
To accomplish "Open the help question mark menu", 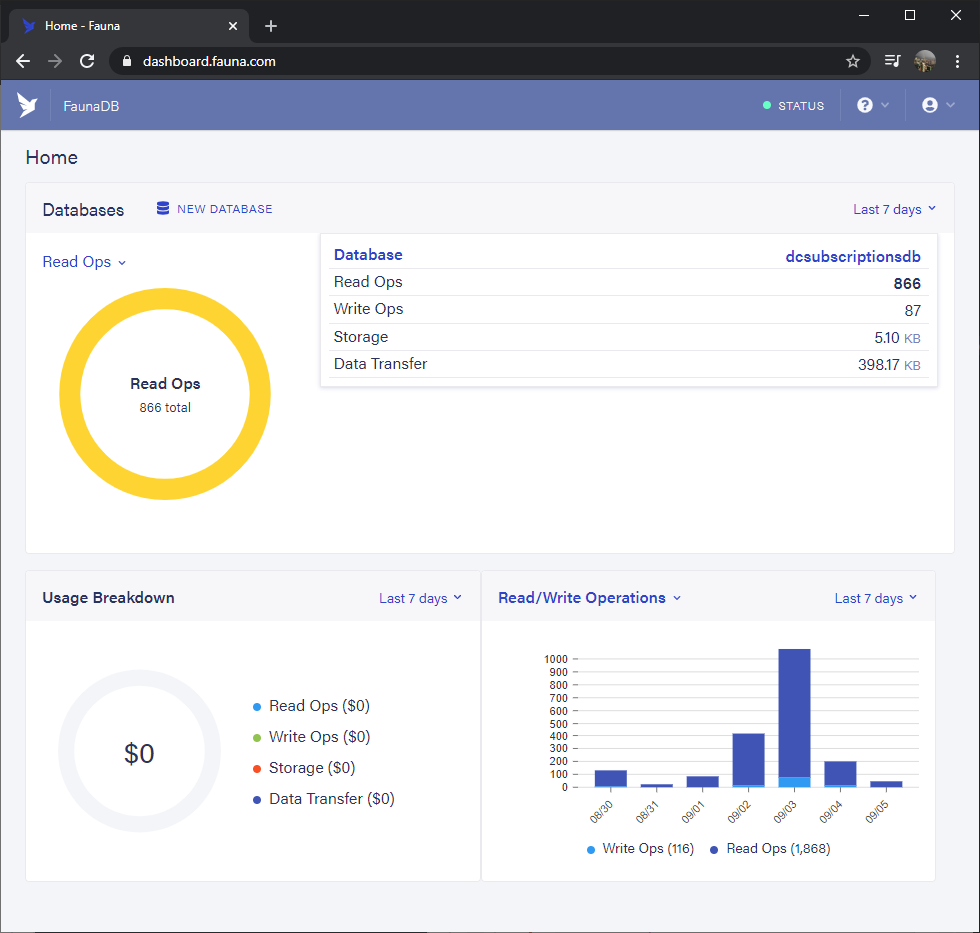I will point(865,105).
